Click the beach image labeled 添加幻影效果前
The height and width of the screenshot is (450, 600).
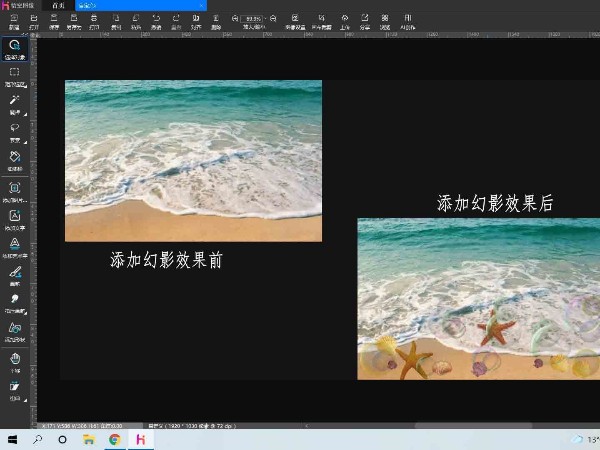(x=193, y=160)
